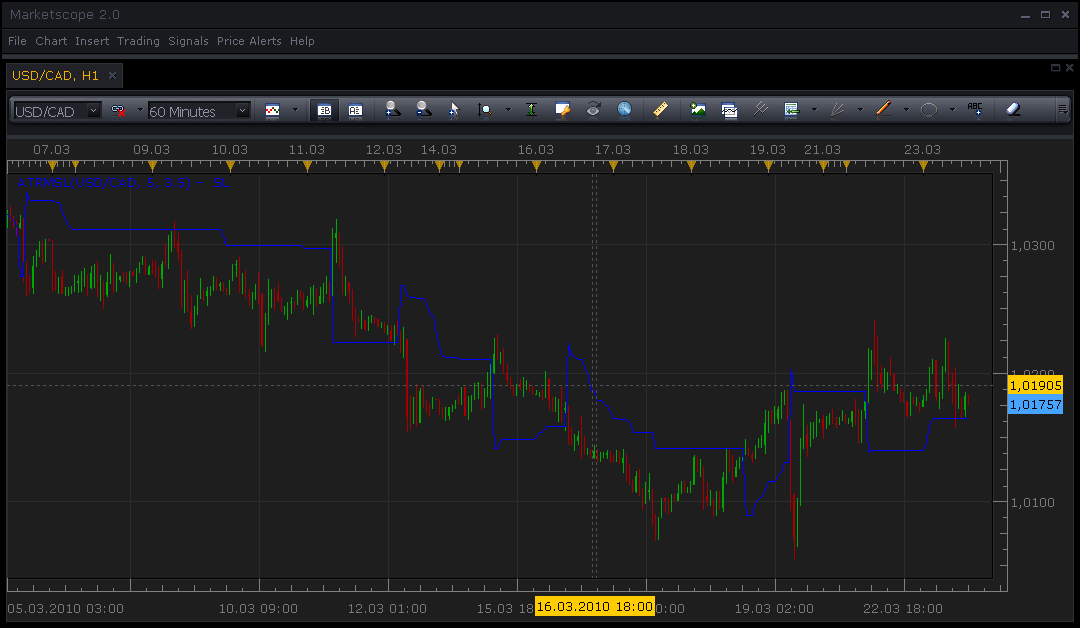
Task: Click the 22.03 18:00 axis label
Action: pyautogui.click(x=902, y=609)
